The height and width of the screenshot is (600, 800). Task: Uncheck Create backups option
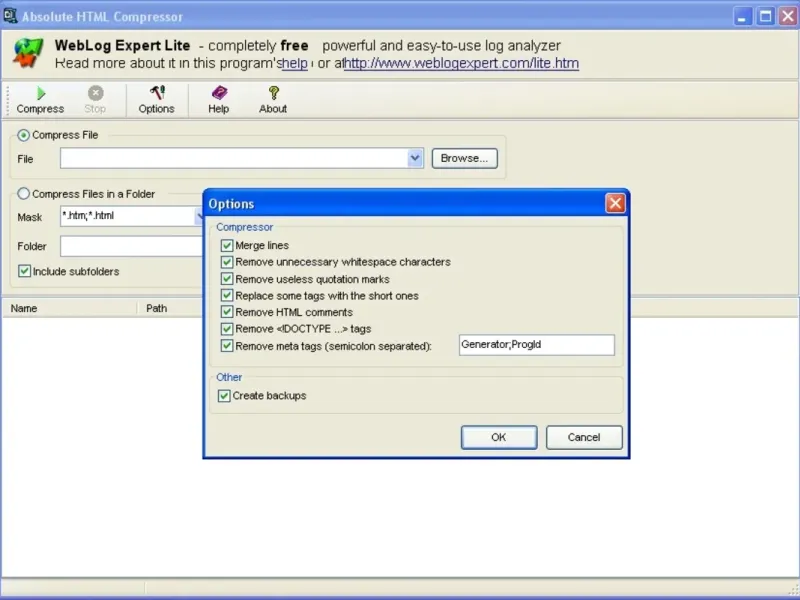coord(224,396)
